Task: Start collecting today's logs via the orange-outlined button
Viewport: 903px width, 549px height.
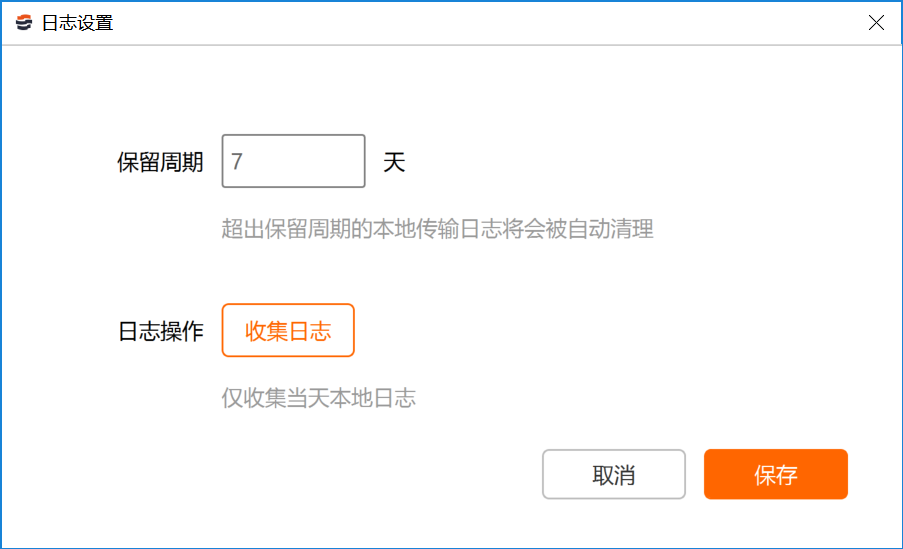Action: [288, 330]
